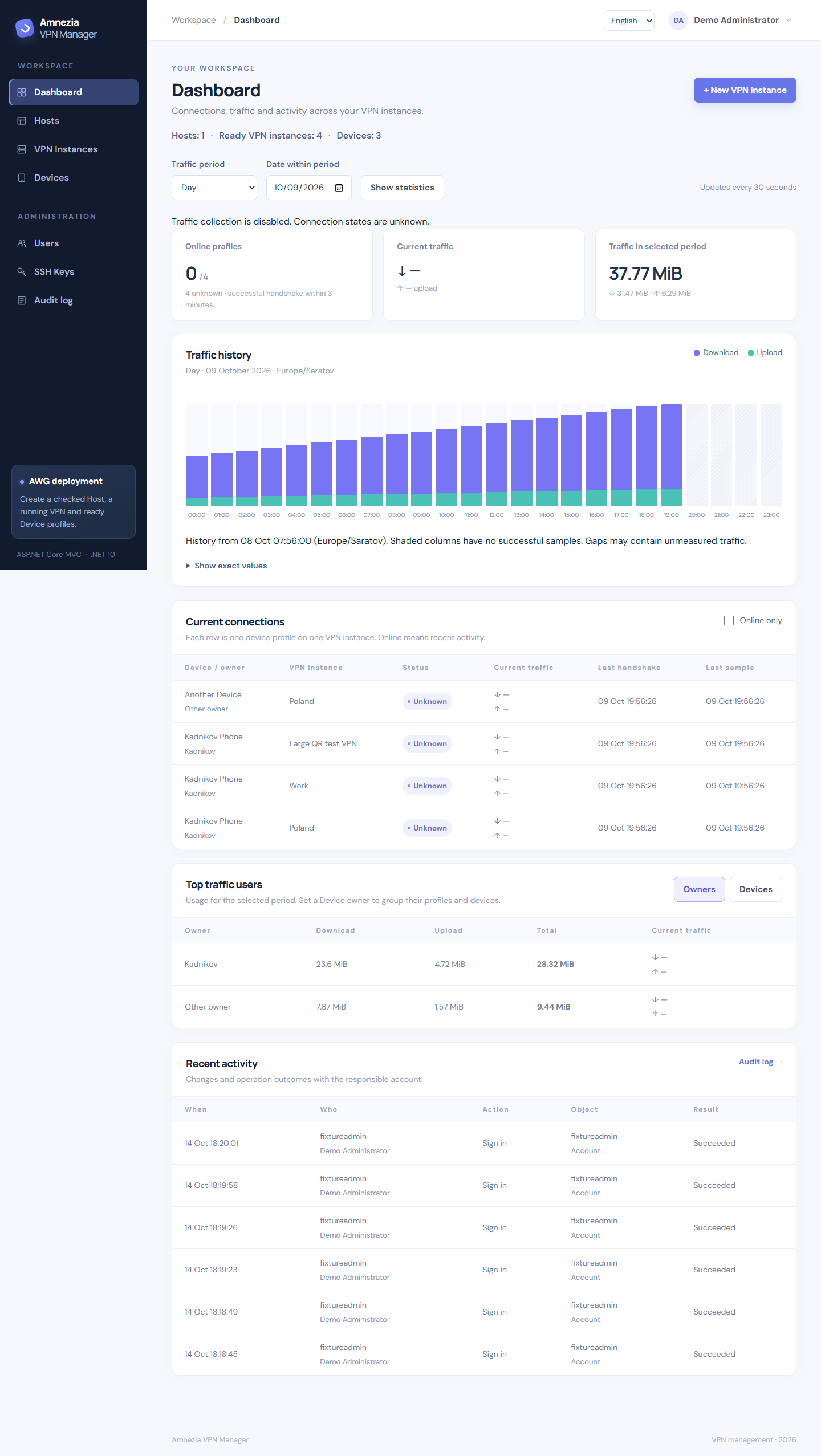Viewport: 821px width, 1456px height.
Task: Open the Traffic period Day dropdown
Action: pos(214,188)
